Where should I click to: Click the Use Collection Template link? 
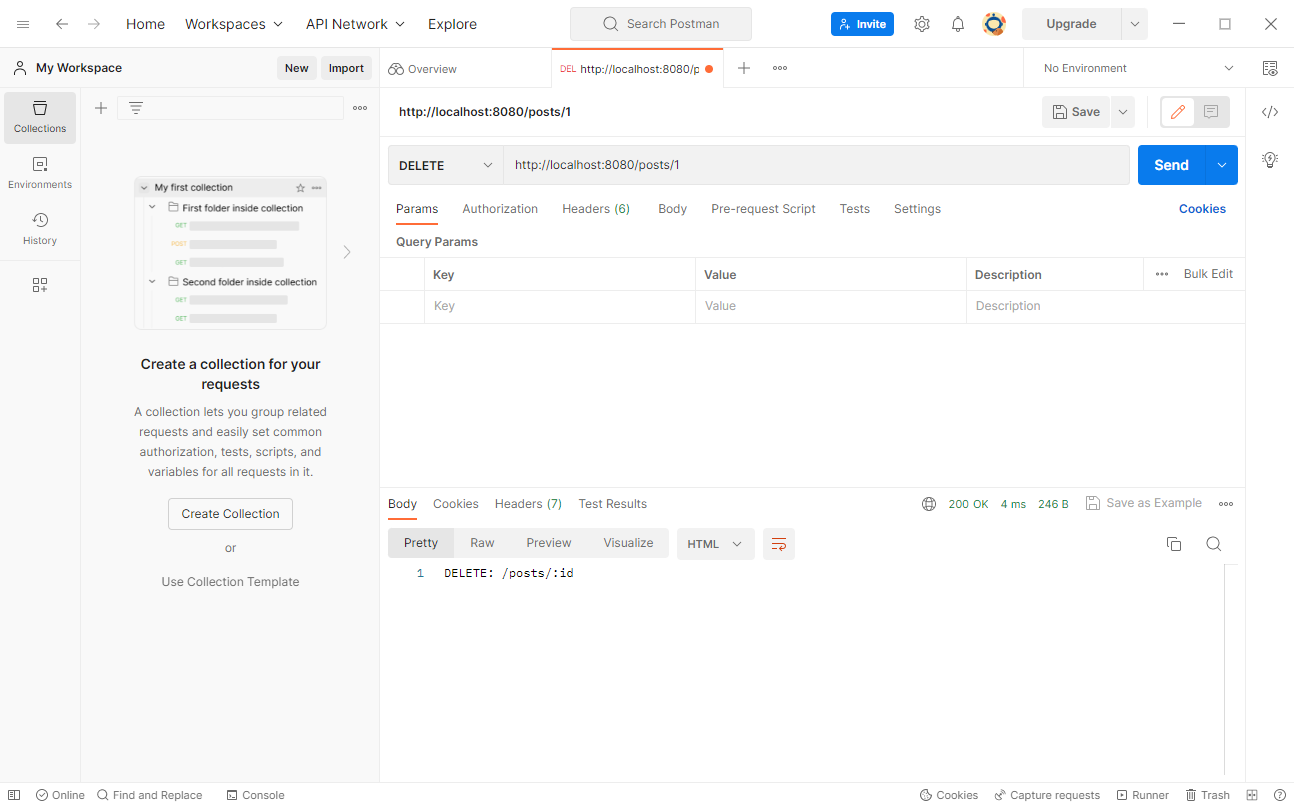click(230, 582)
